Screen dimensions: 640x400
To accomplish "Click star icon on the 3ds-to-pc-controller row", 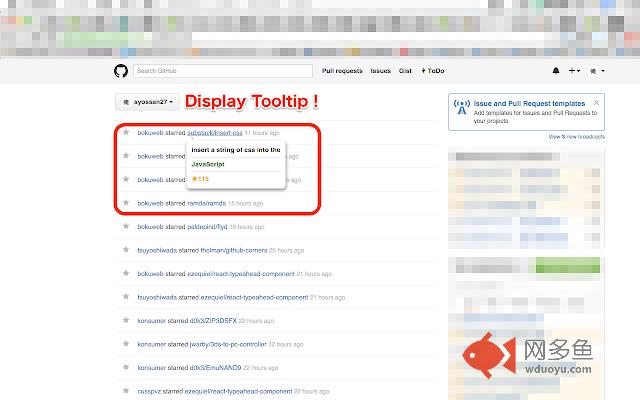I will [x=126, y=344].
